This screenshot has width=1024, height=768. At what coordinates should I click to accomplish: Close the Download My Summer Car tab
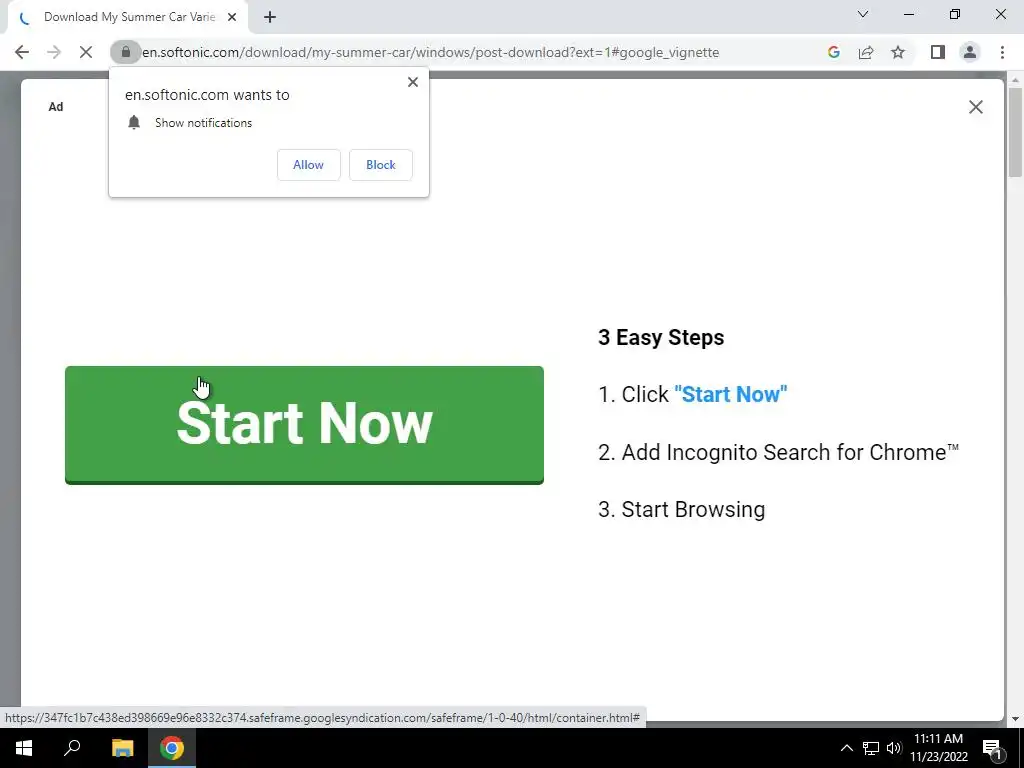(232, 18)
